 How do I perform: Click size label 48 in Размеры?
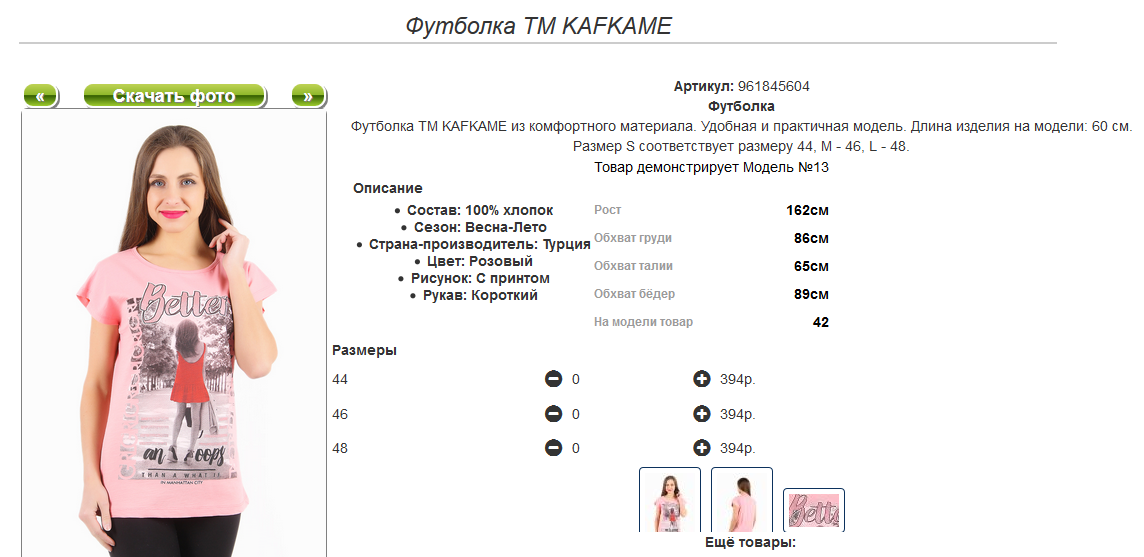340,448
